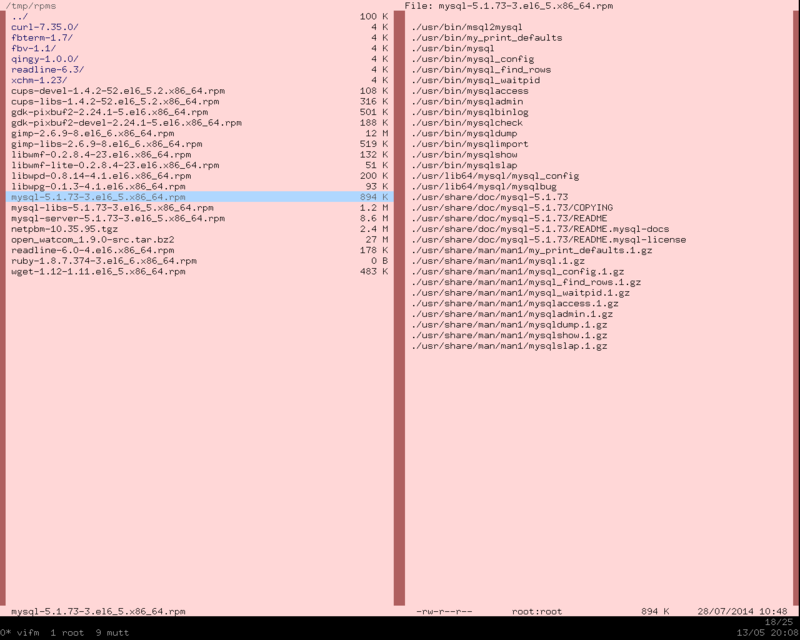Select libwpg-0.1.3-4.1.el6.x86_64.rpm file

point(199,187)
